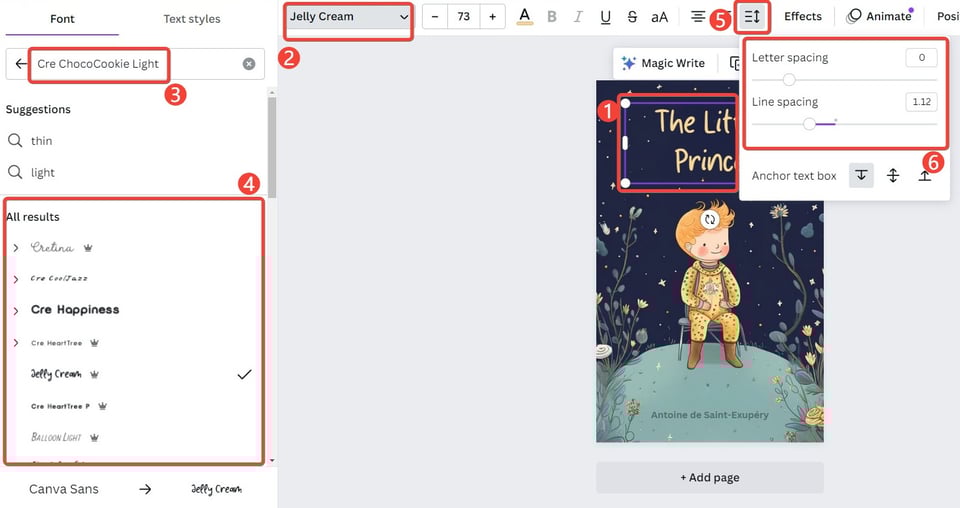Screen dimensions: 960x508
Task: Click the crown icon beside Balloon Light
Action: [x=94, y=437]
